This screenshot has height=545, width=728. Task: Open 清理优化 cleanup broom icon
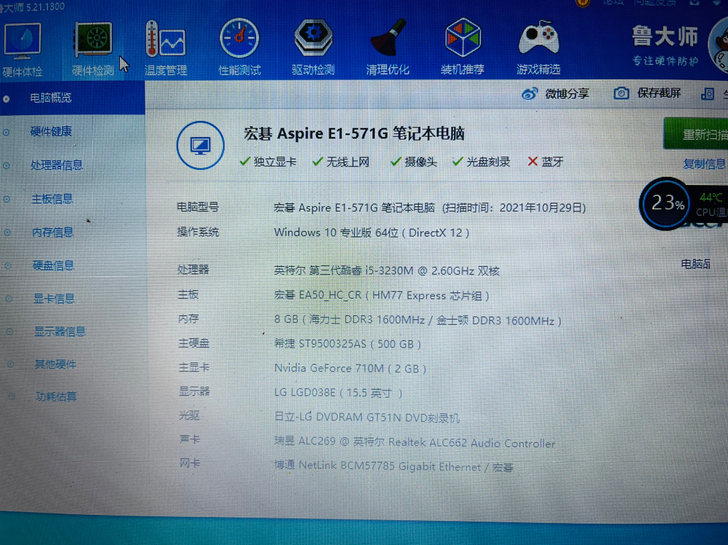tap(388, 37)
